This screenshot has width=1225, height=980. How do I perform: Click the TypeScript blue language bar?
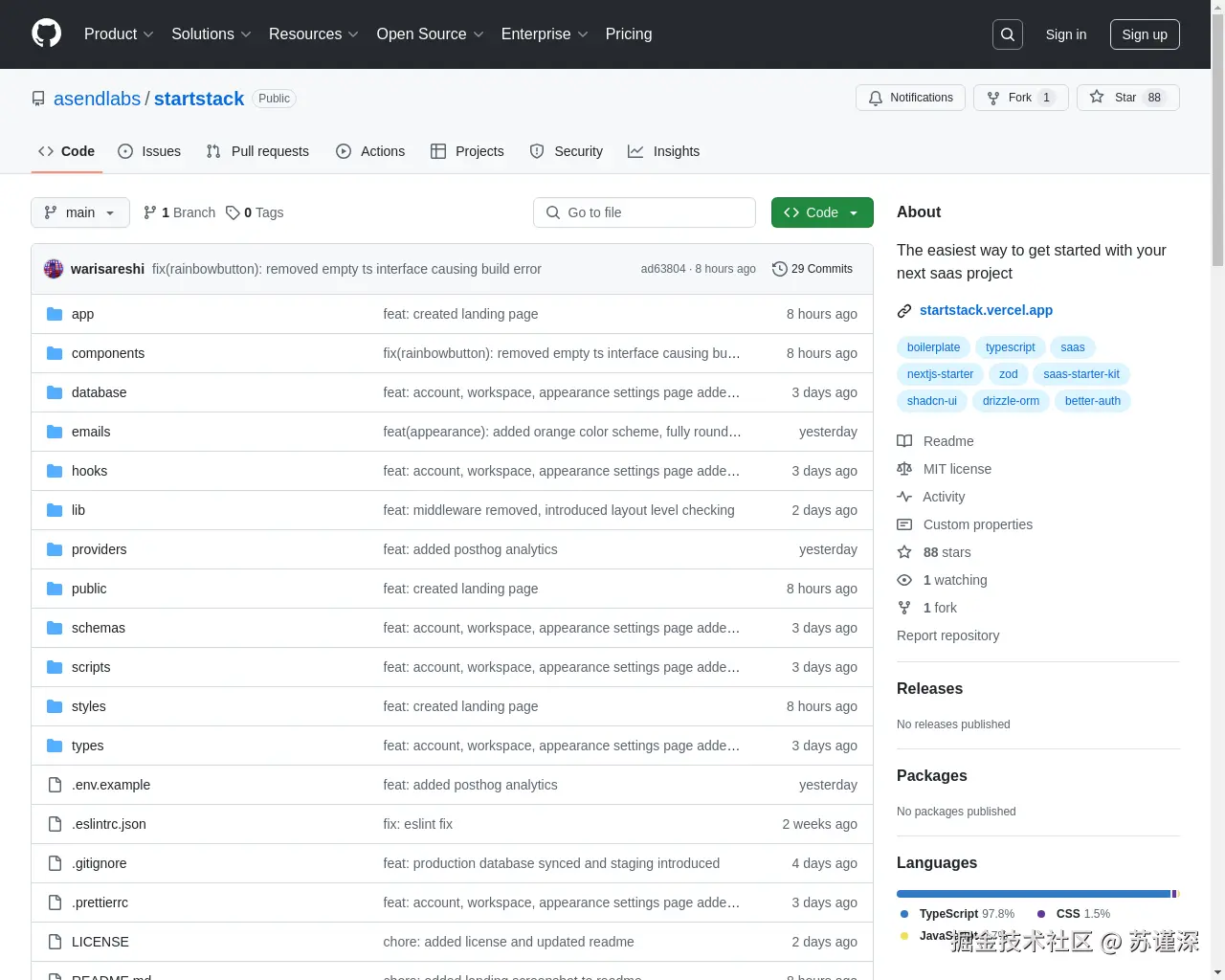(x=1034, y=894)
